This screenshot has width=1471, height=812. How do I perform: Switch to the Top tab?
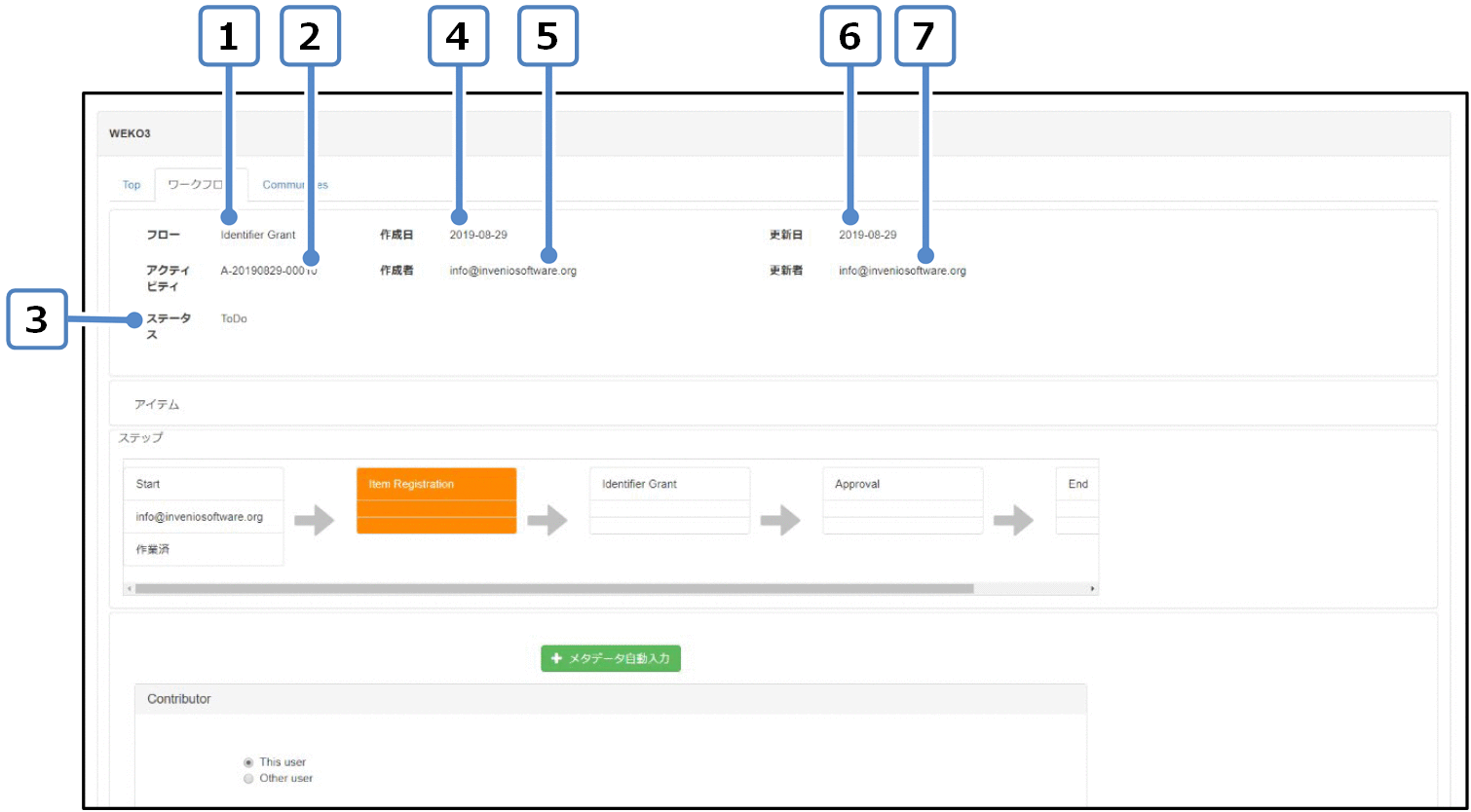(132, 185)
